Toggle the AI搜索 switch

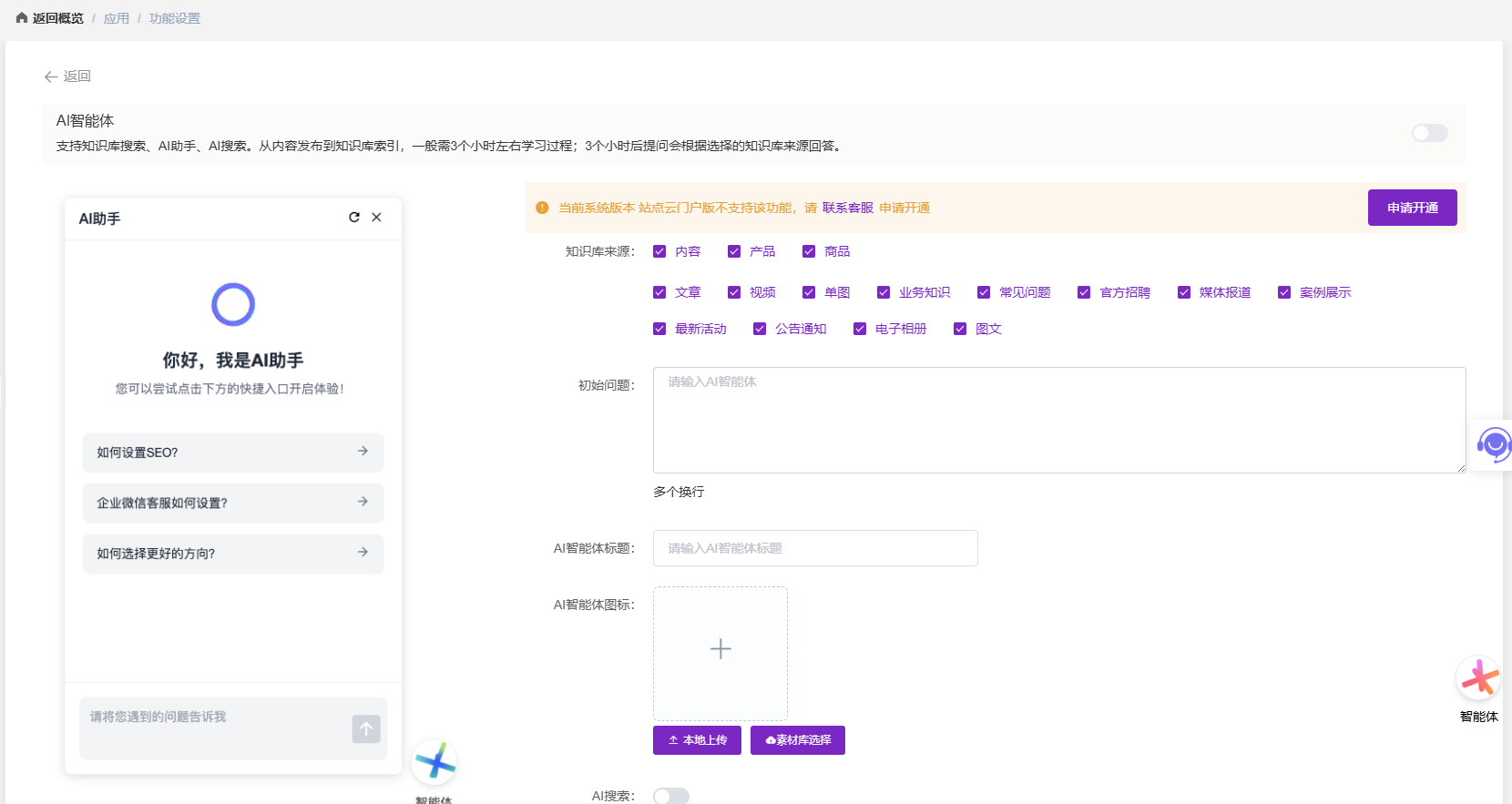[x=671, y=796]
